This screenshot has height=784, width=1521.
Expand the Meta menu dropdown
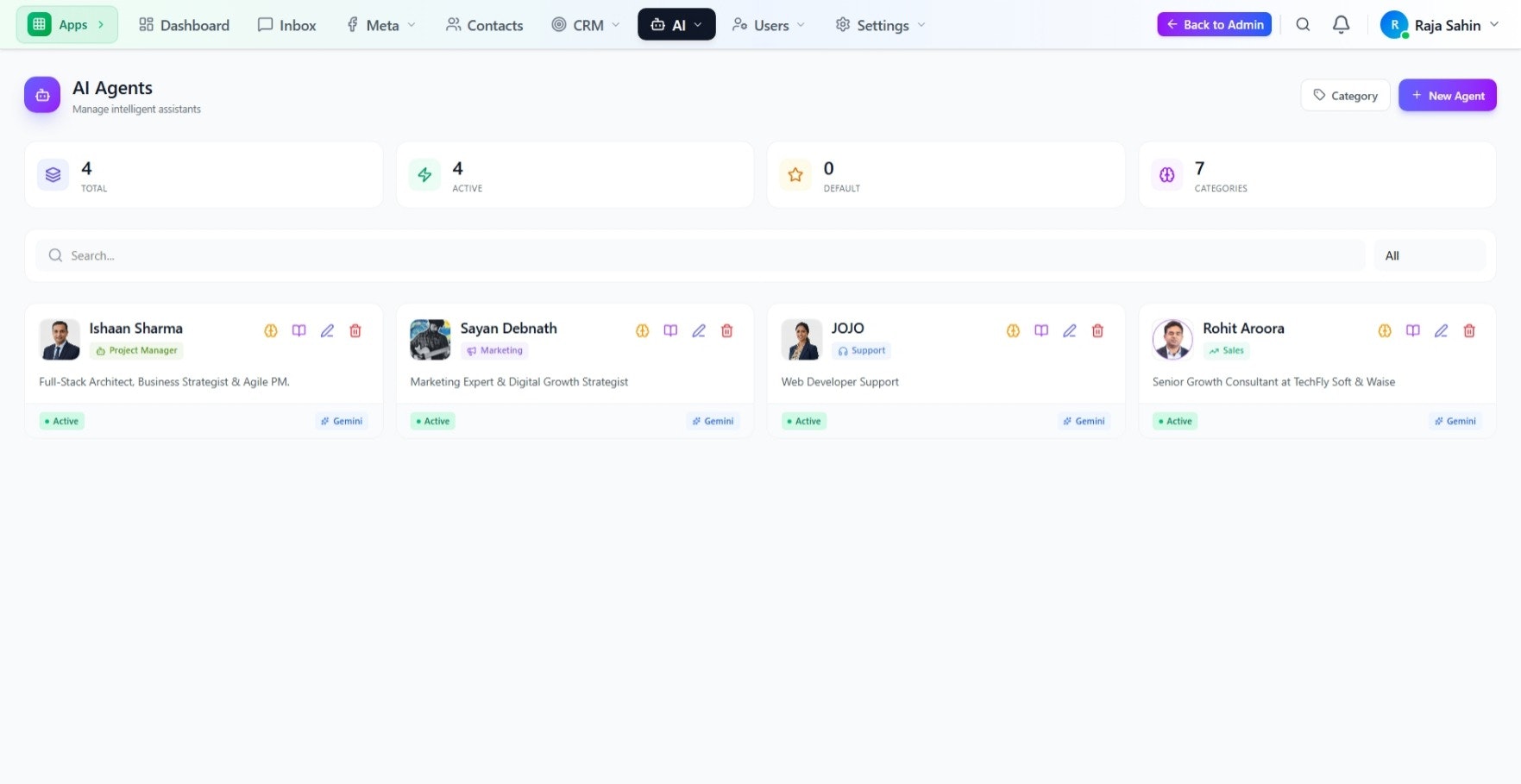[x=380, y=25]
